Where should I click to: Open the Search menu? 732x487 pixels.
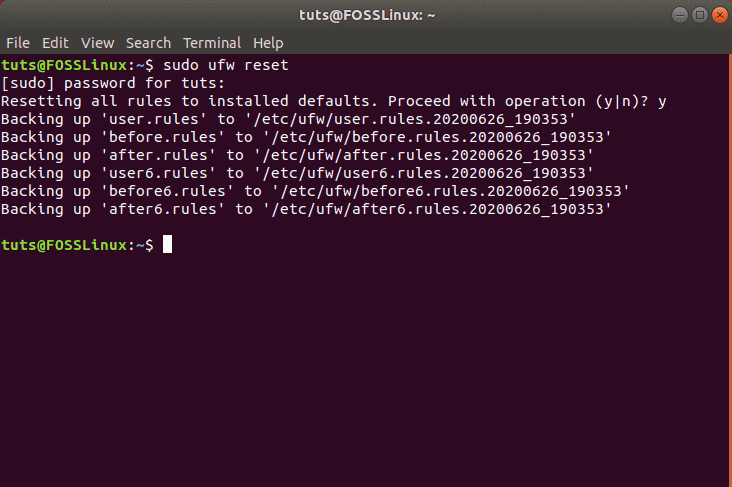pyautogui.click(x=148, y=43)
